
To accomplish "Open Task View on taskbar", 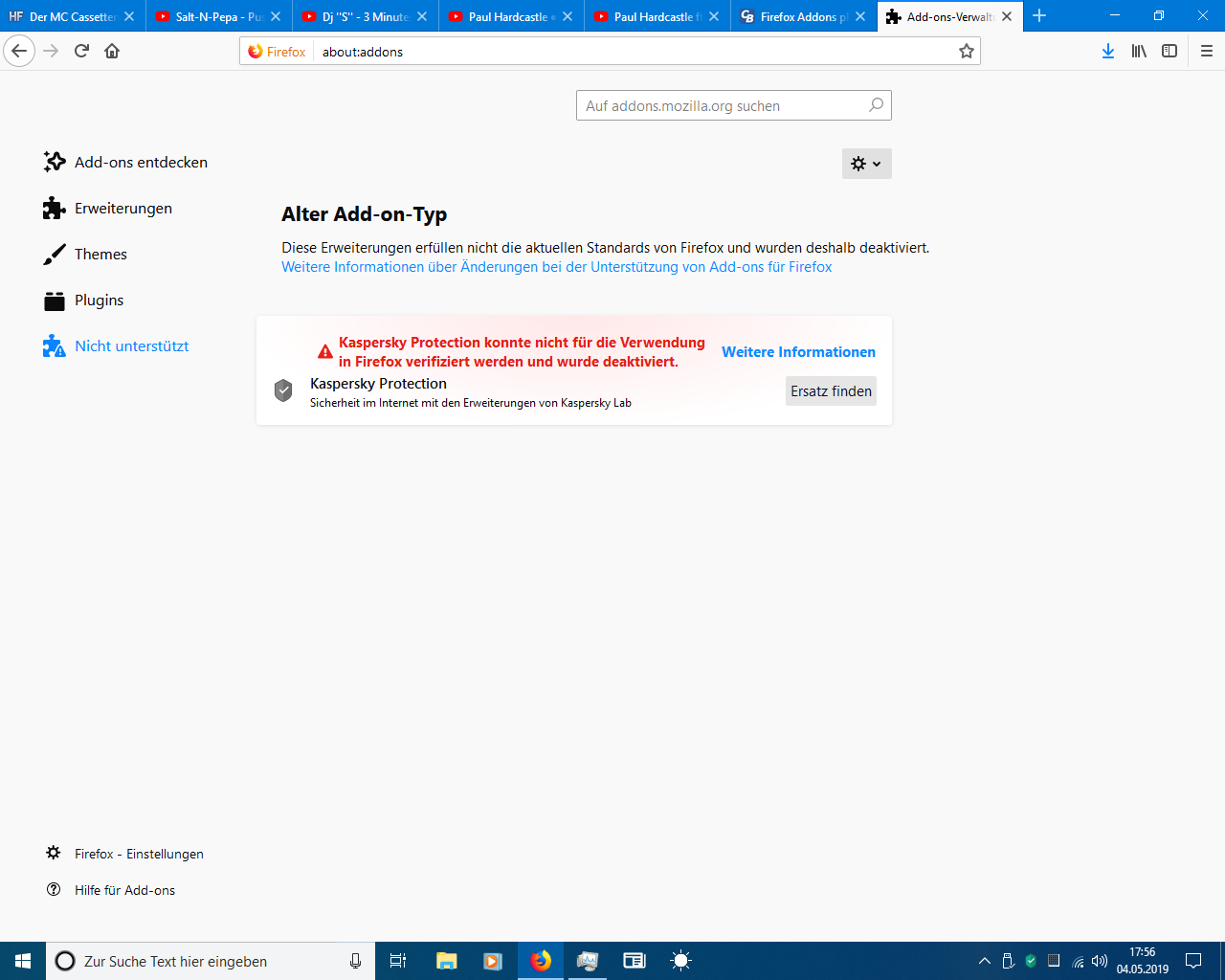I will pyautogui.click(x=398, y=961).
